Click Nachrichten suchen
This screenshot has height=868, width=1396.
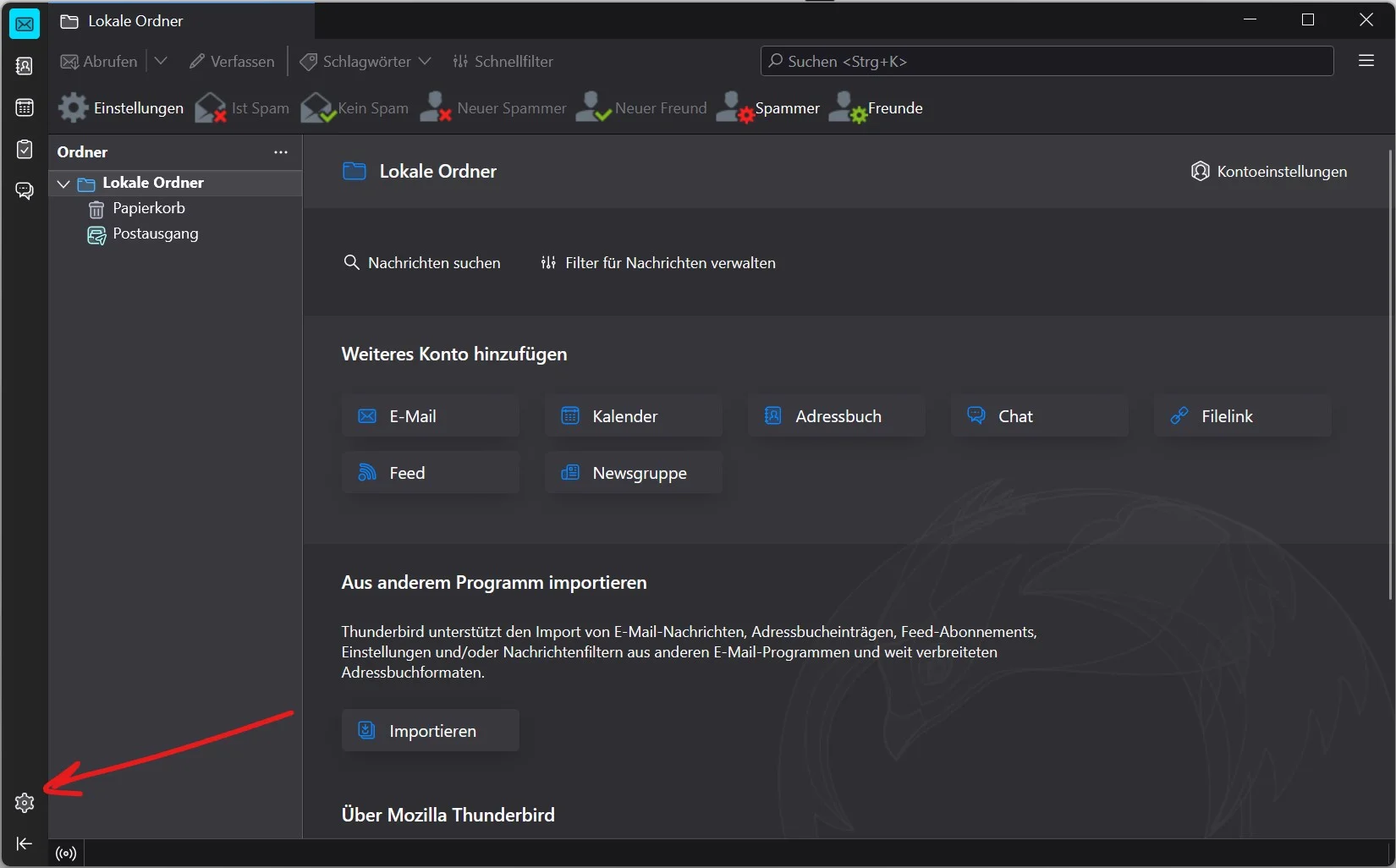(422, 263)
